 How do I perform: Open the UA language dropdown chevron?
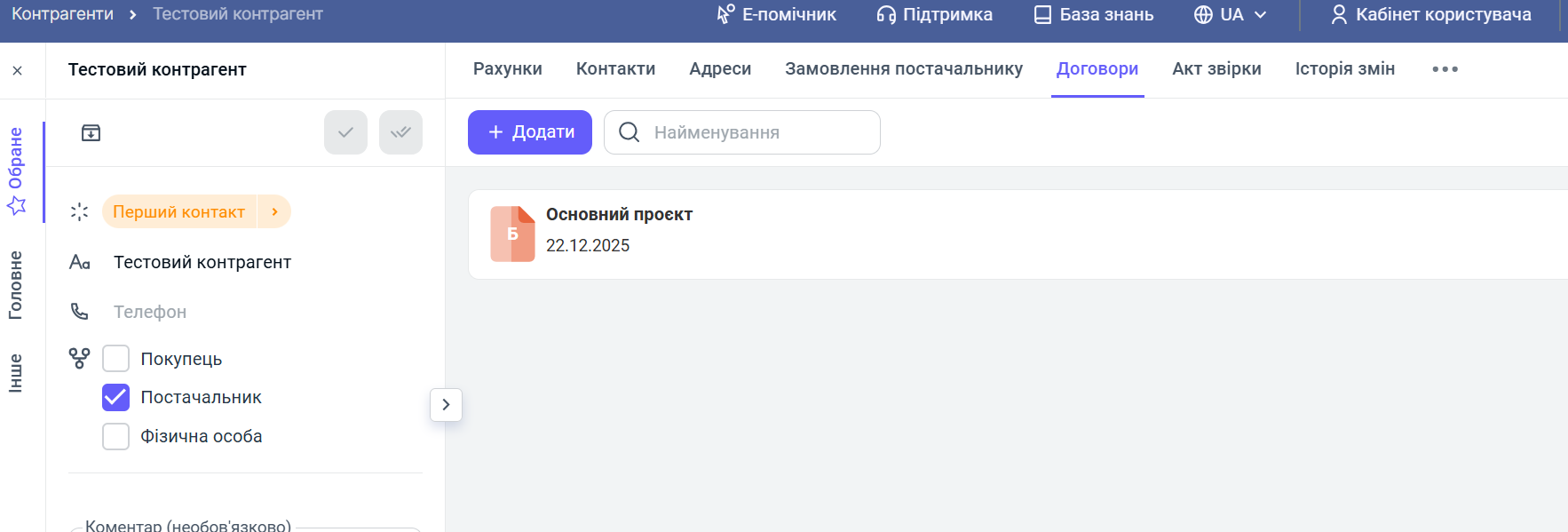click(1260, 14)
